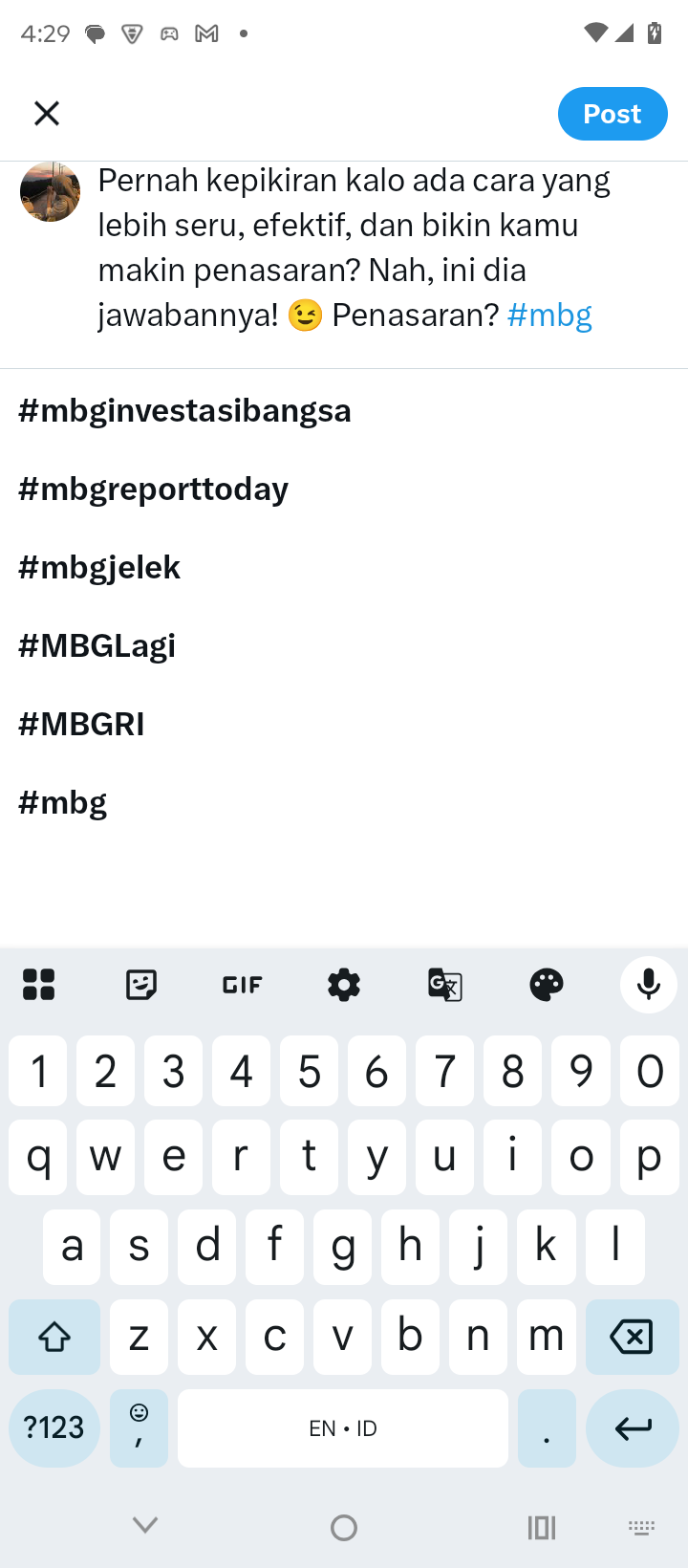
Task: Start voice typing with the microphone
Action: (x=648, y=984)
